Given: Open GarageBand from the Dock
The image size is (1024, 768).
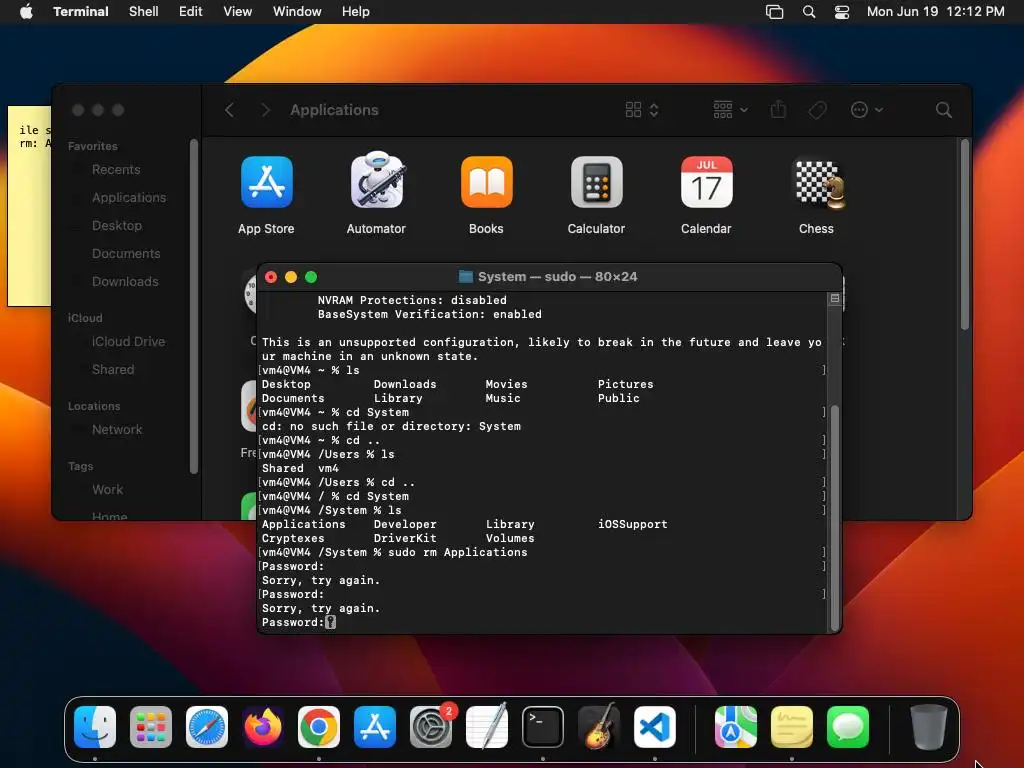Looking at the screenshot, I should 599,726.
